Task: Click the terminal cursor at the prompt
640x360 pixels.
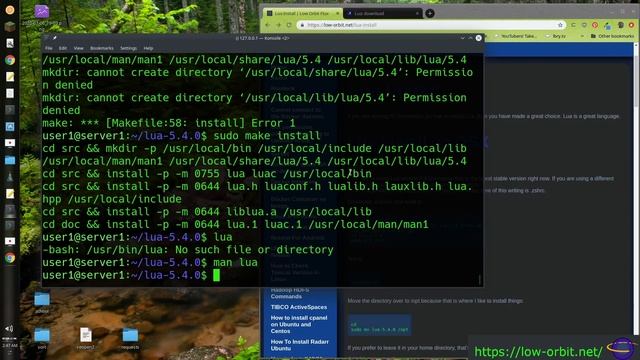Action: (216, 275)
